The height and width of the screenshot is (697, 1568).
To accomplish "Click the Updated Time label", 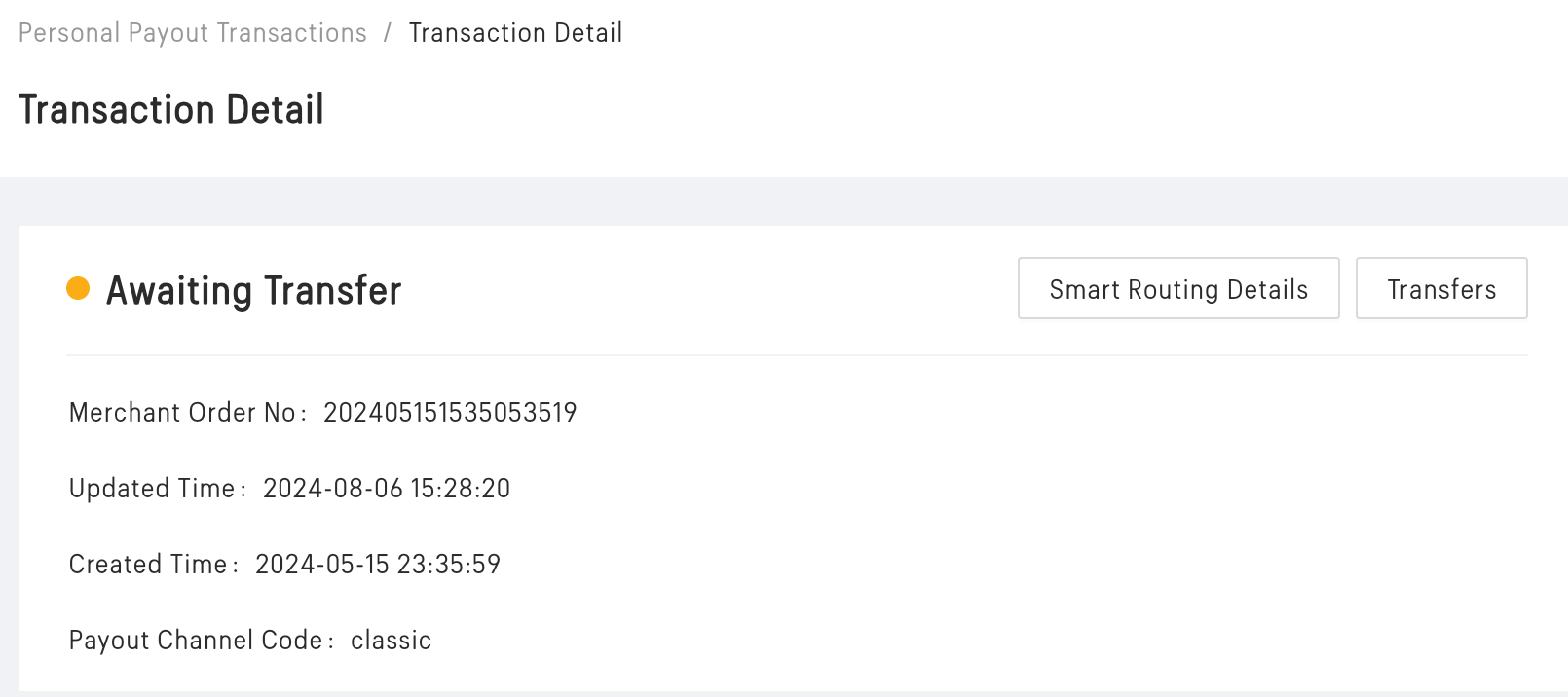I will click(152, 489).
